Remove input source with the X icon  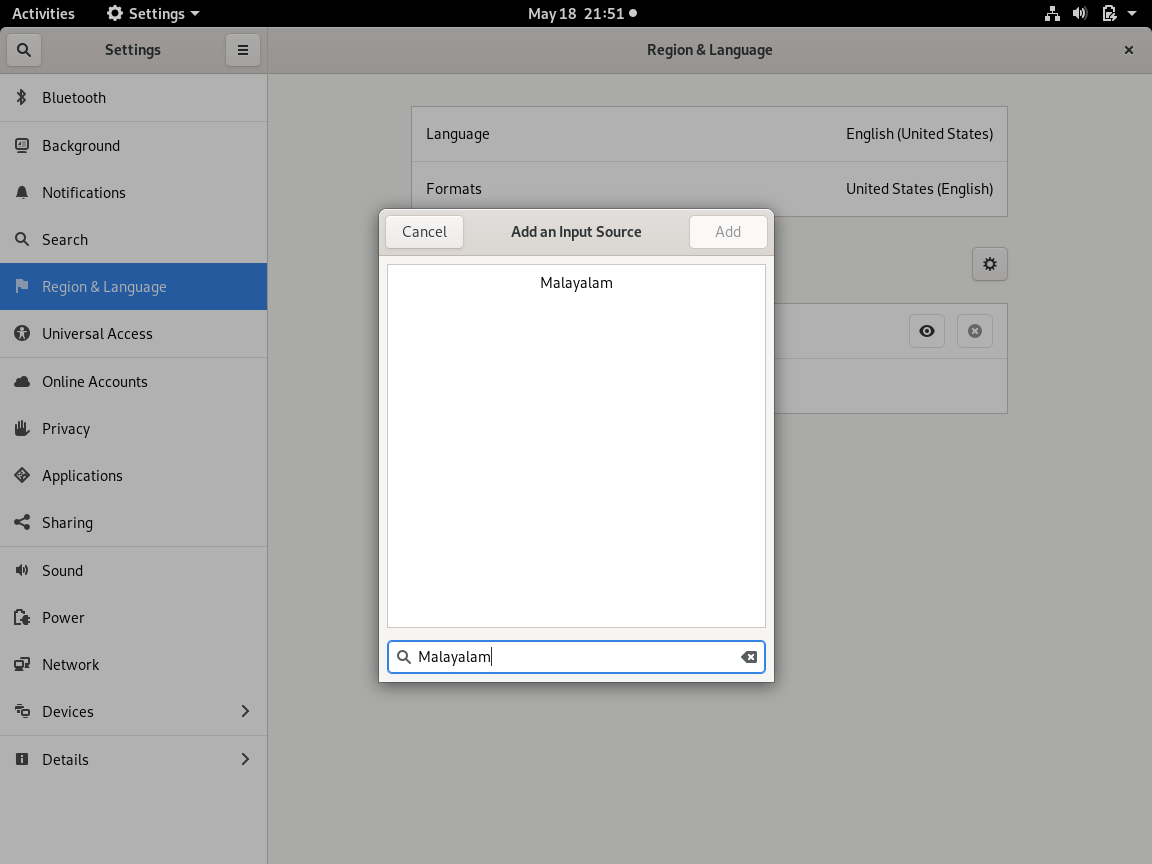975,331
